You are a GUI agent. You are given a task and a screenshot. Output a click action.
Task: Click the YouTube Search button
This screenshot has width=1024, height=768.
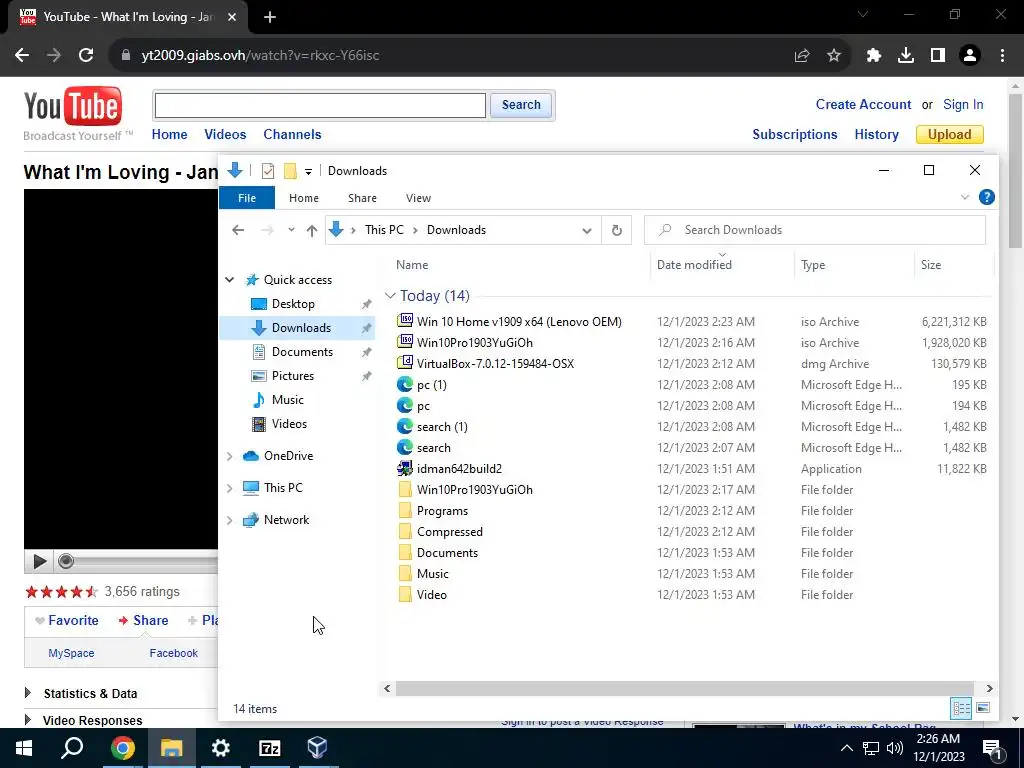click(x=521, y=104)
